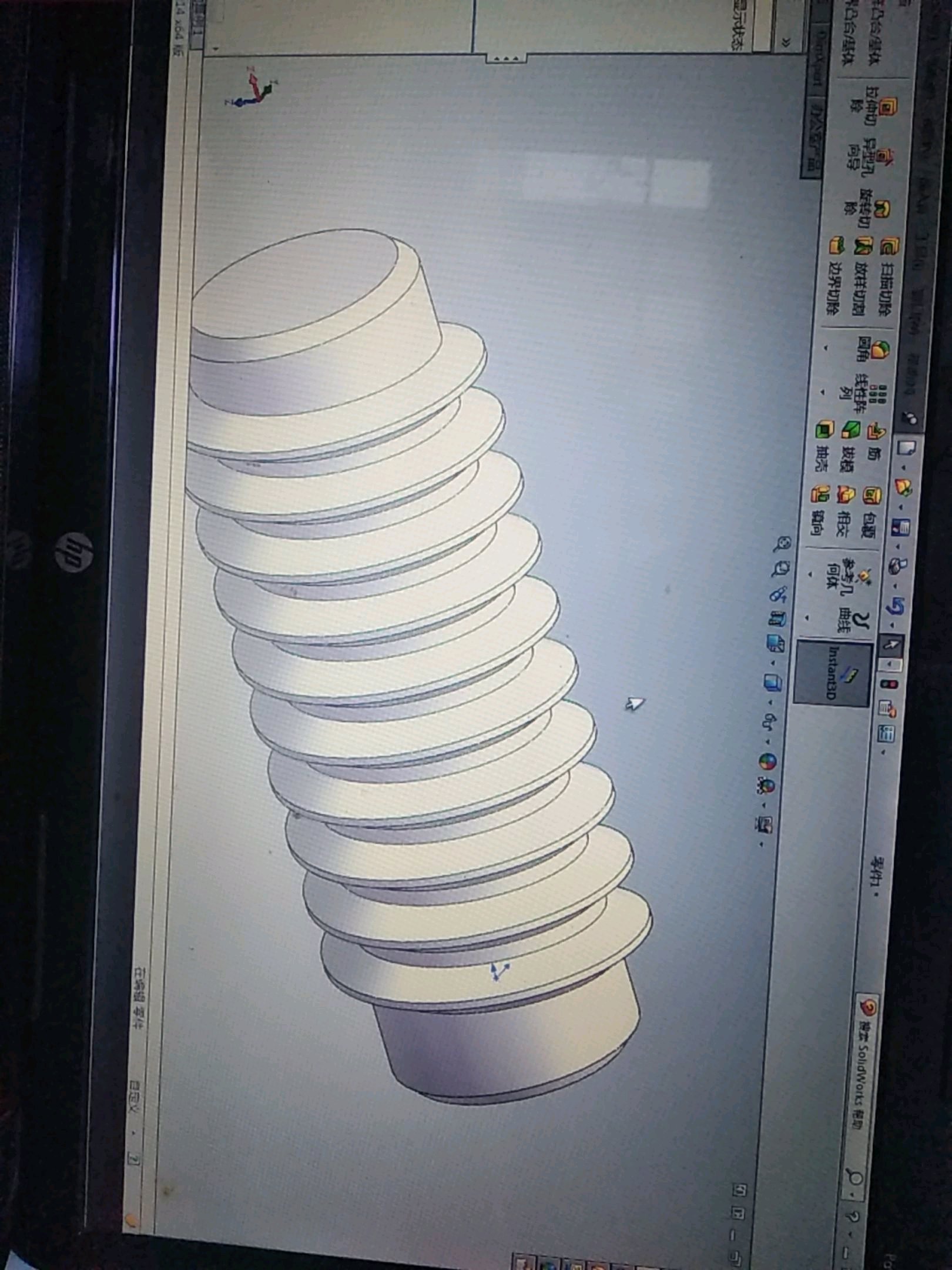Activate the Select cursor tool
The width and height of the screenshot is (952, 1270).
891,645
